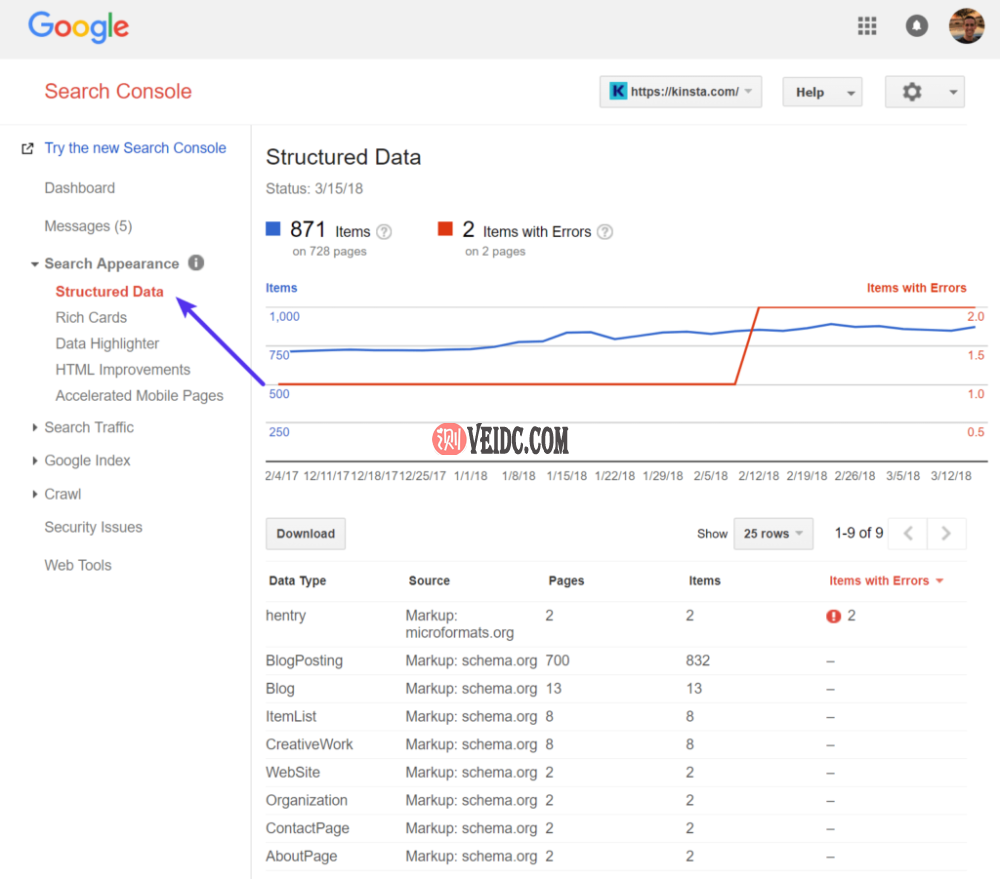Expand the Crawl section

tap(34, 494)
